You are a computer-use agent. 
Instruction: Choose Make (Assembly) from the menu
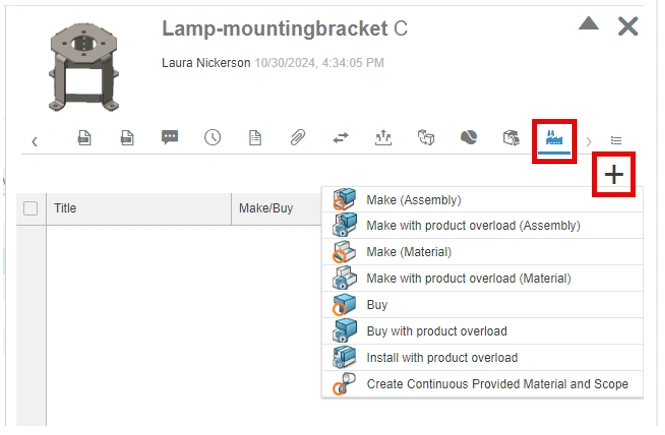point(413,200)
